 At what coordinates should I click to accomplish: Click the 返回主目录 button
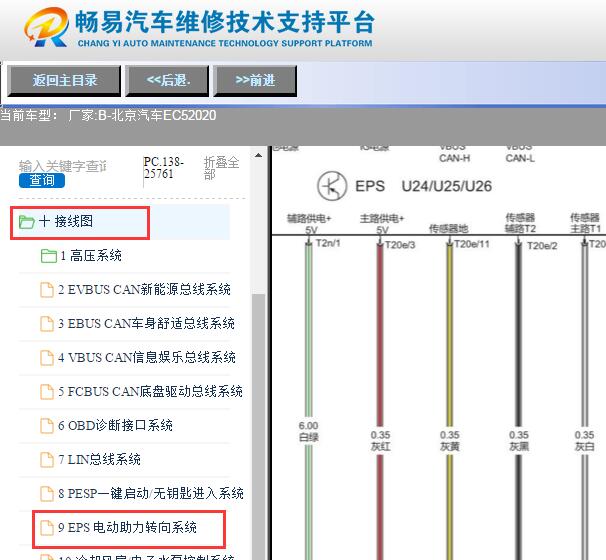(64, 80)
